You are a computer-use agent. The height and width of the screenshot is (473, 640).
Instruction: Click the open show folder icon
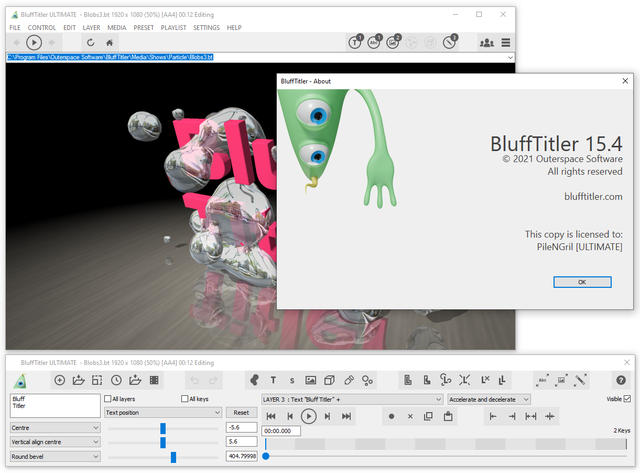78,380
